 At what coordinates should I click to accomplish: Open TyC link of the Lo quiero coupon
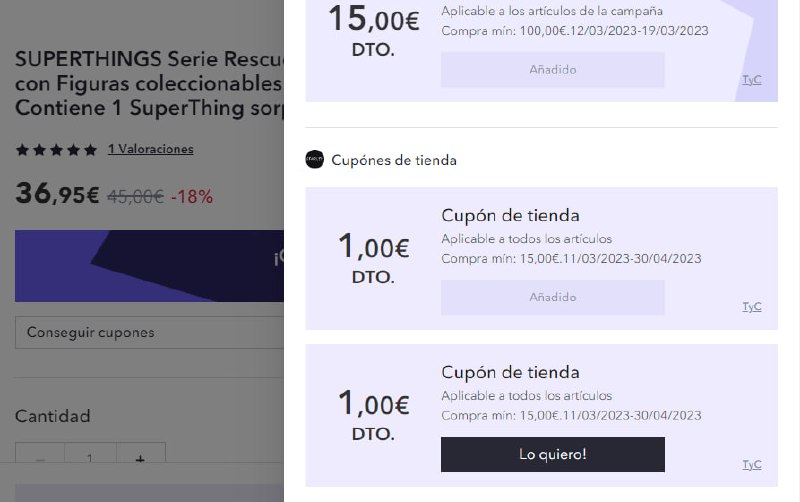tap(752, 464)
